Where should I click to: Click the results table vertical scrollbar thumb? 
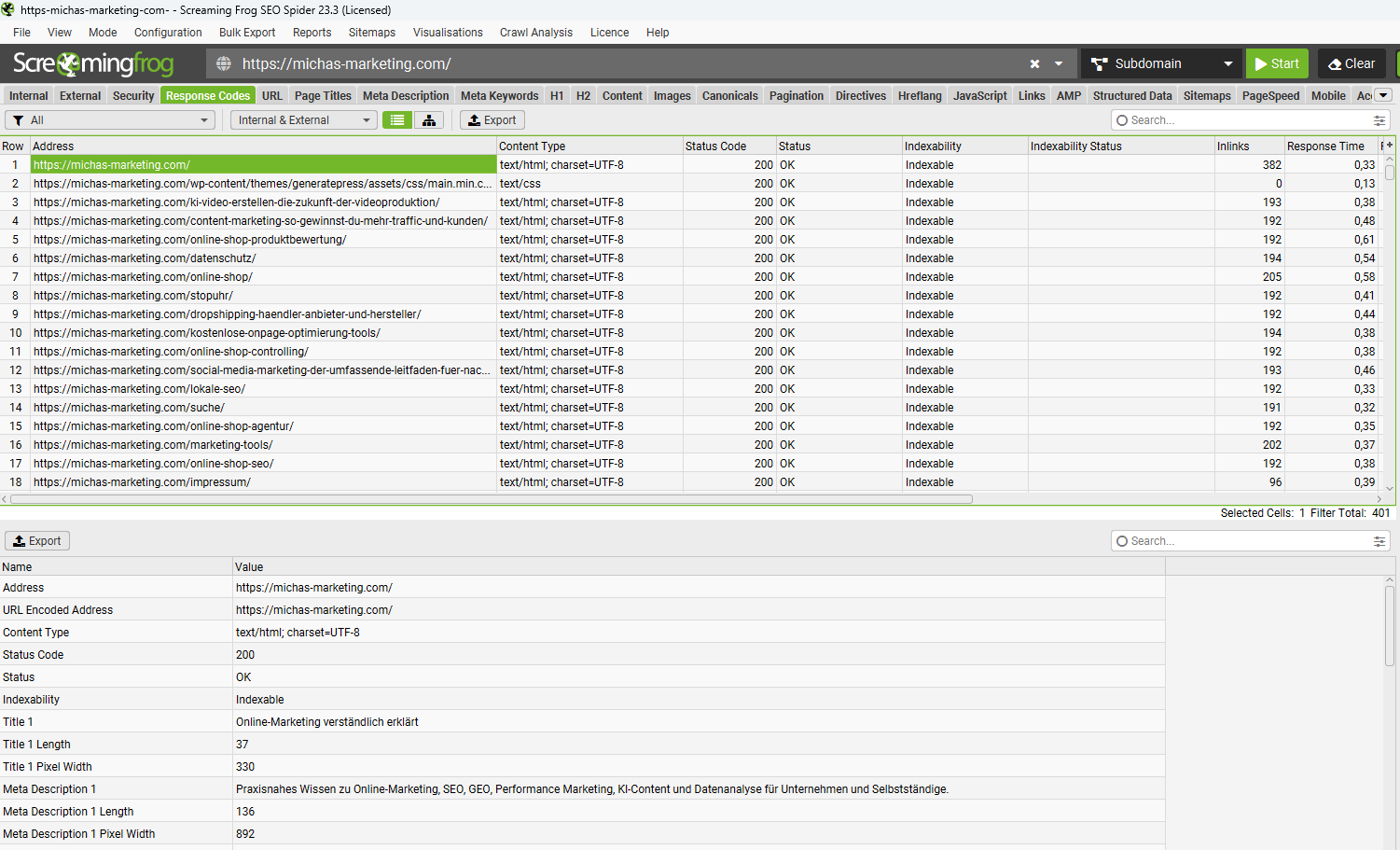tap(1390, 173)
